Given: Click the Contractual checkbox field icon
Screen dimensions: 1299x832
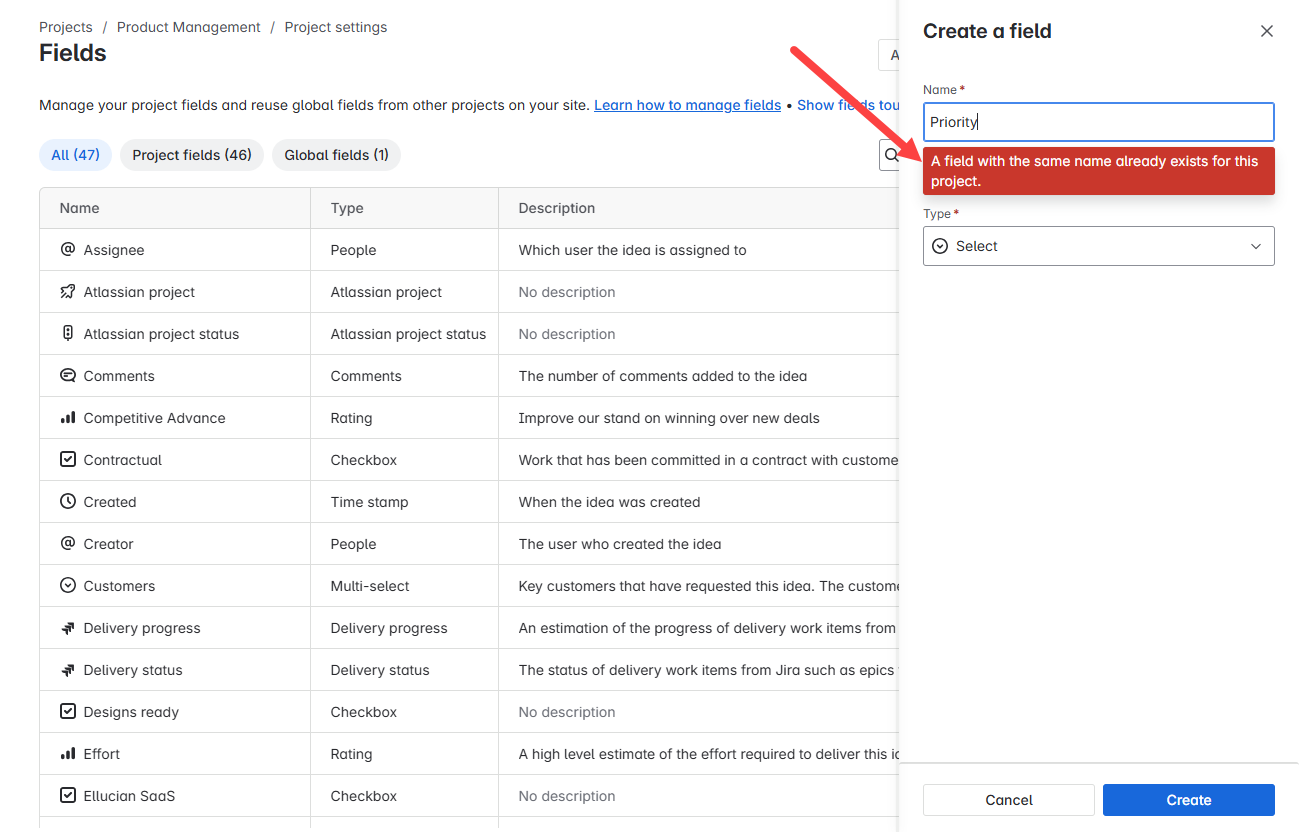Looking at the screenshot, I should [x=68, y=460].
